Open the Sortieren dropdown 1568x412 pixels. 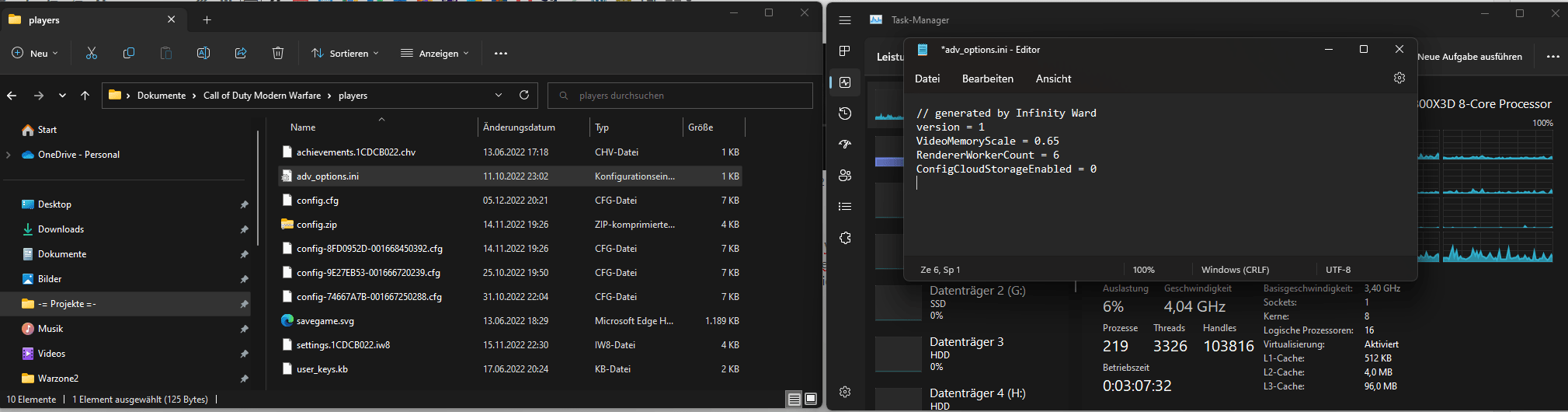click(346, 53)
